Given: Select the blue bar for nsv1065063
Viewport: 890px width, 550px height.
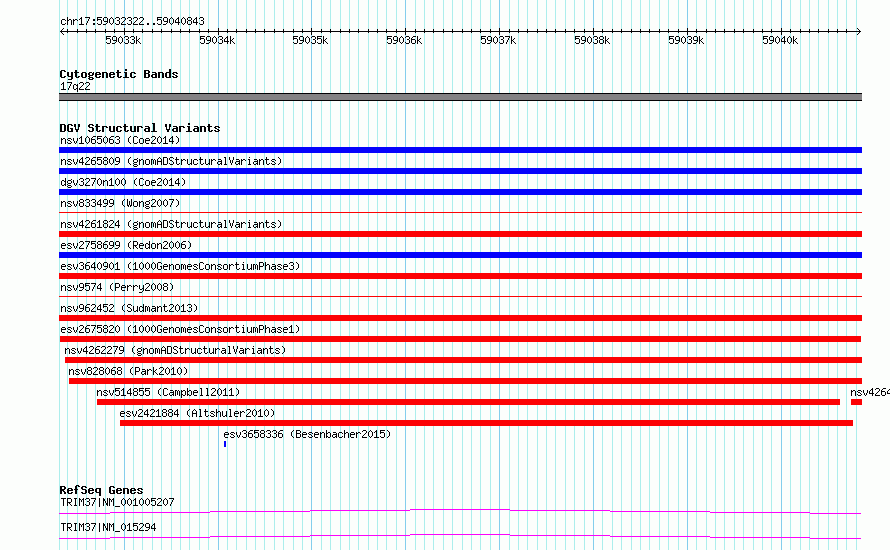Looking at the screenshot, I should tap(460, 150).
